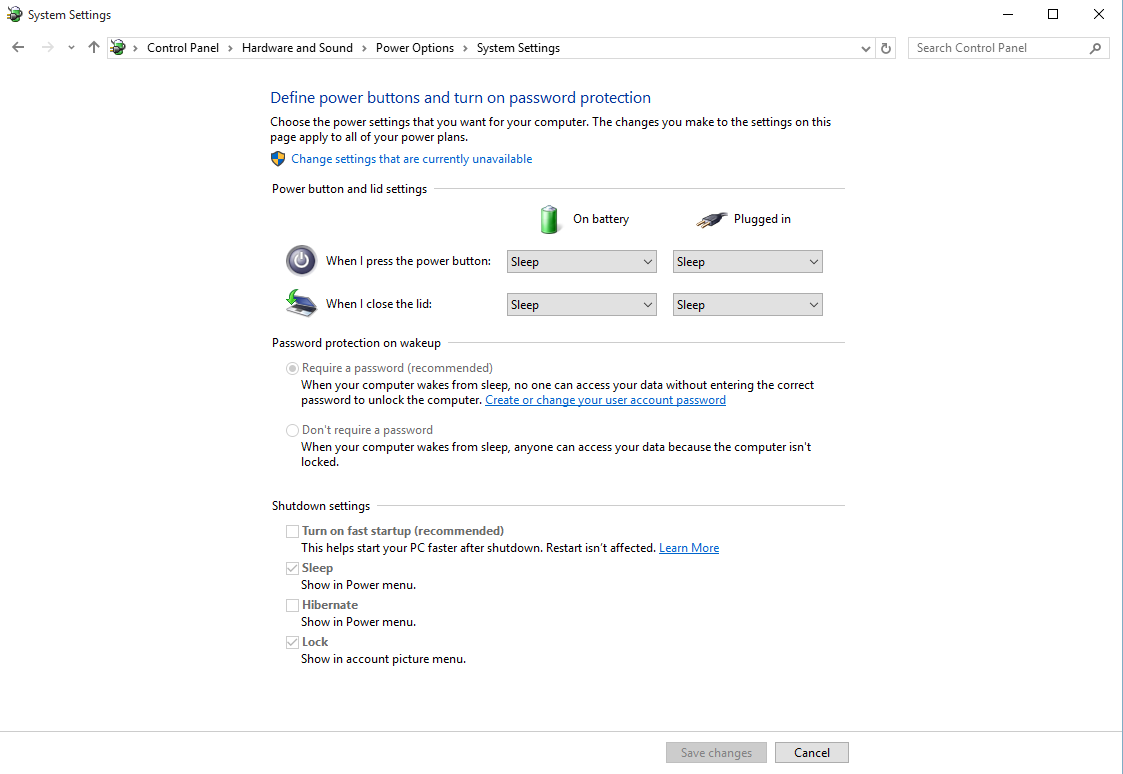Expand chevron after the address bar icon
The image size is (1123, 774).
135,48
